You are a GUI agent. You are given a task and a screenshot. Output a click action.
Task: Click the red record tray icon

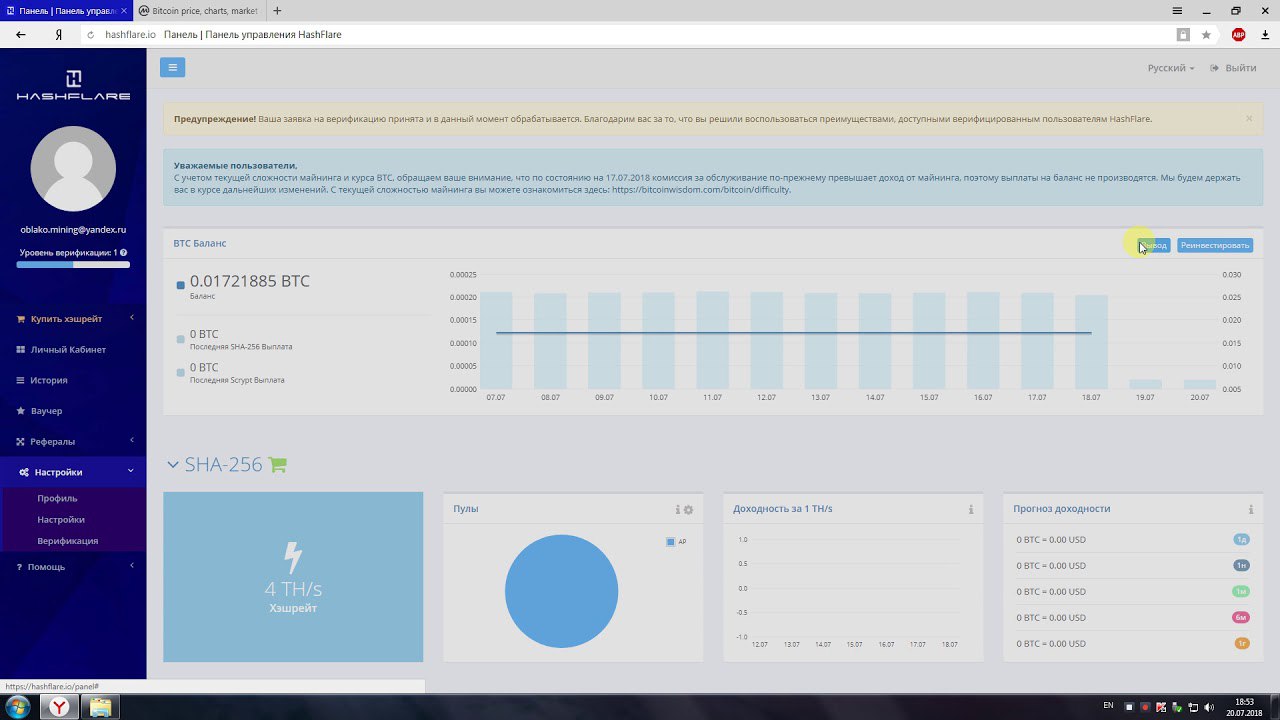click(x=1146, y=707)
